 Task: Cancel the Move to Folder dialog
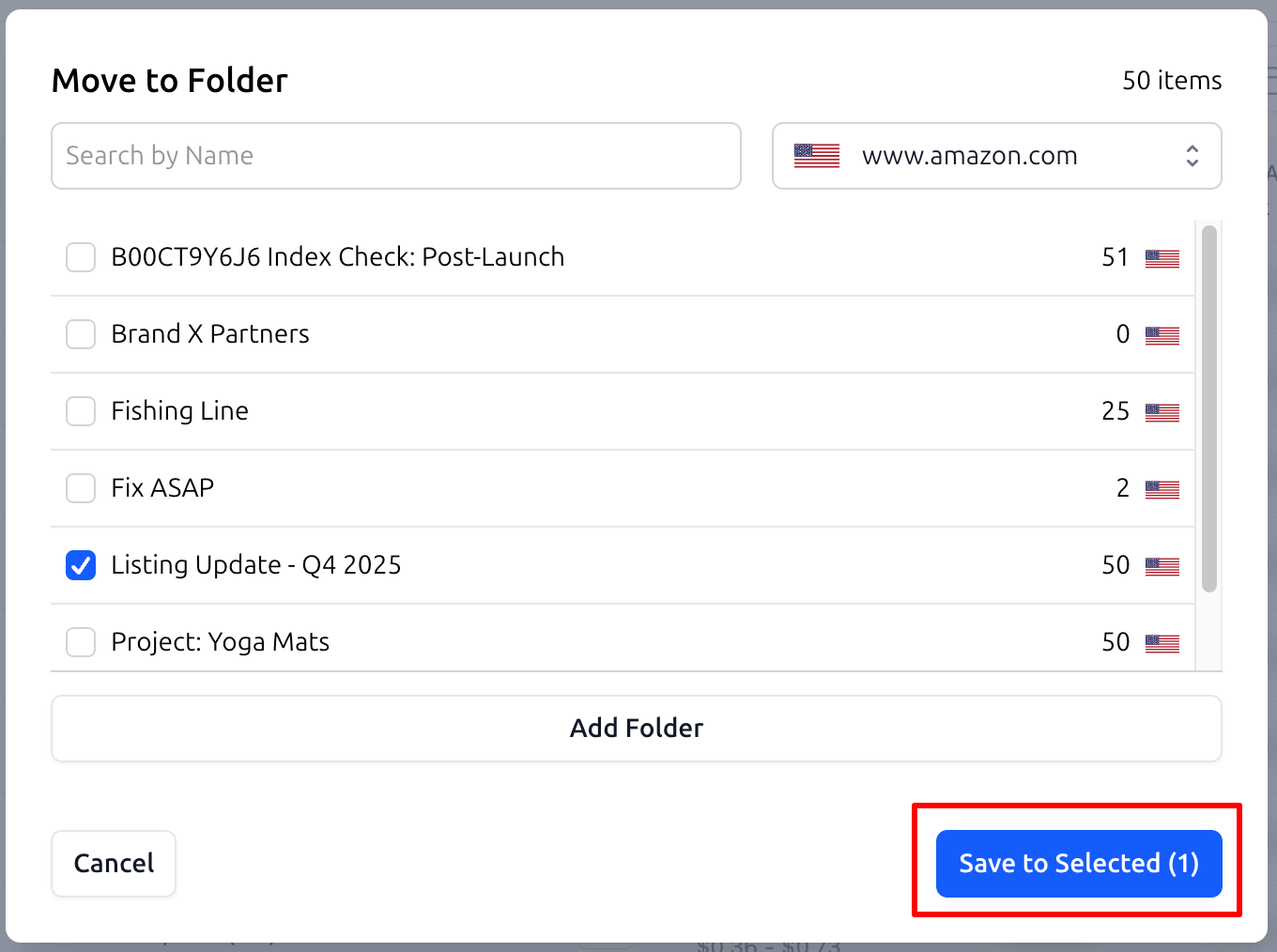[x=114, y=864]
